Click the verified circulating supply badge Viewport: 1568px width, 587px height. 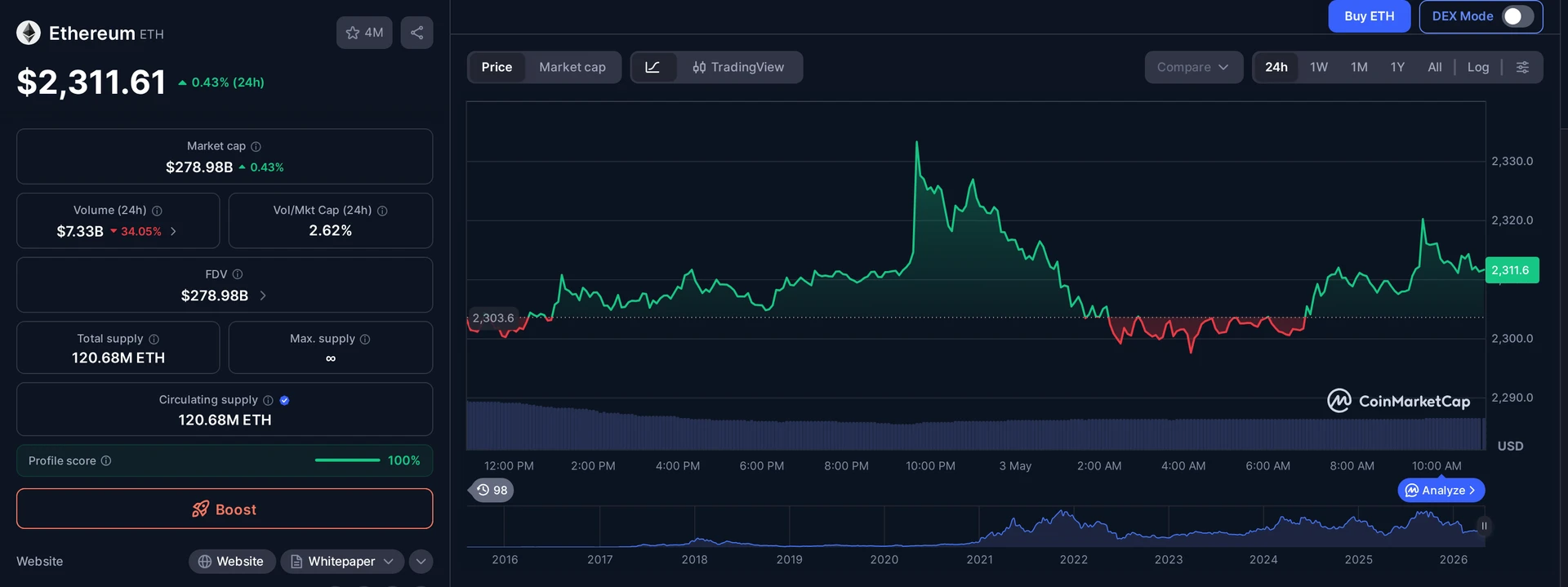(x=284, y=400)
